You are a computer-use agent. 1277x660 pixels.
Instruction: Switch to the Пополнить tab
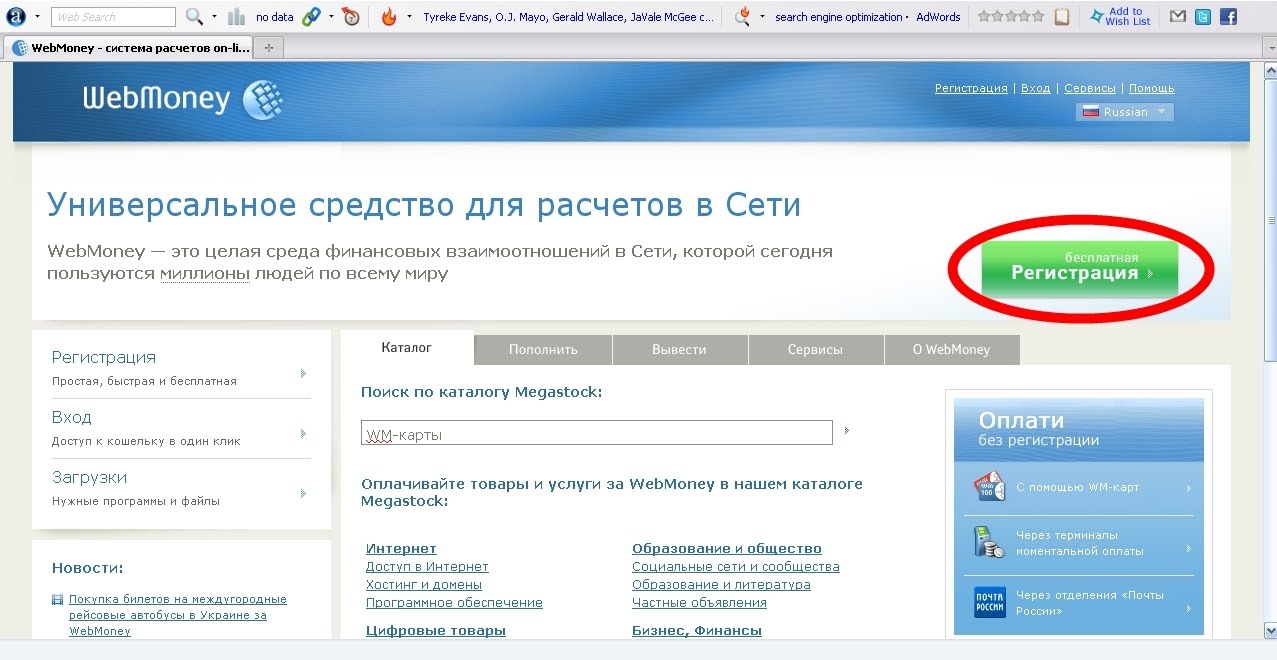(543, 350)
